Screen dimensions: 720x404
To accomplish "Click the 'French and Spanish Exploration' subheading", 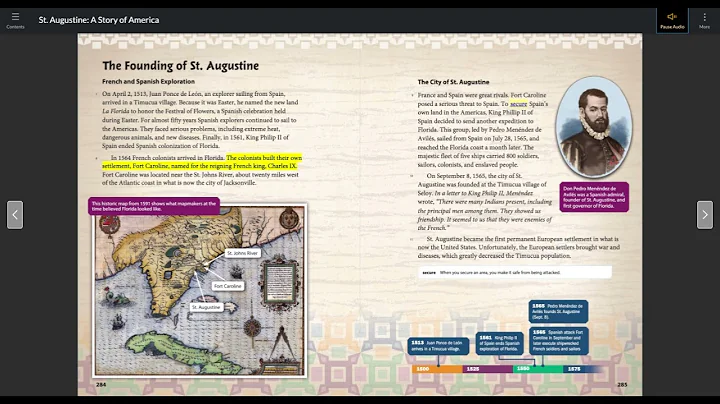I will click(x=148, y=81).
